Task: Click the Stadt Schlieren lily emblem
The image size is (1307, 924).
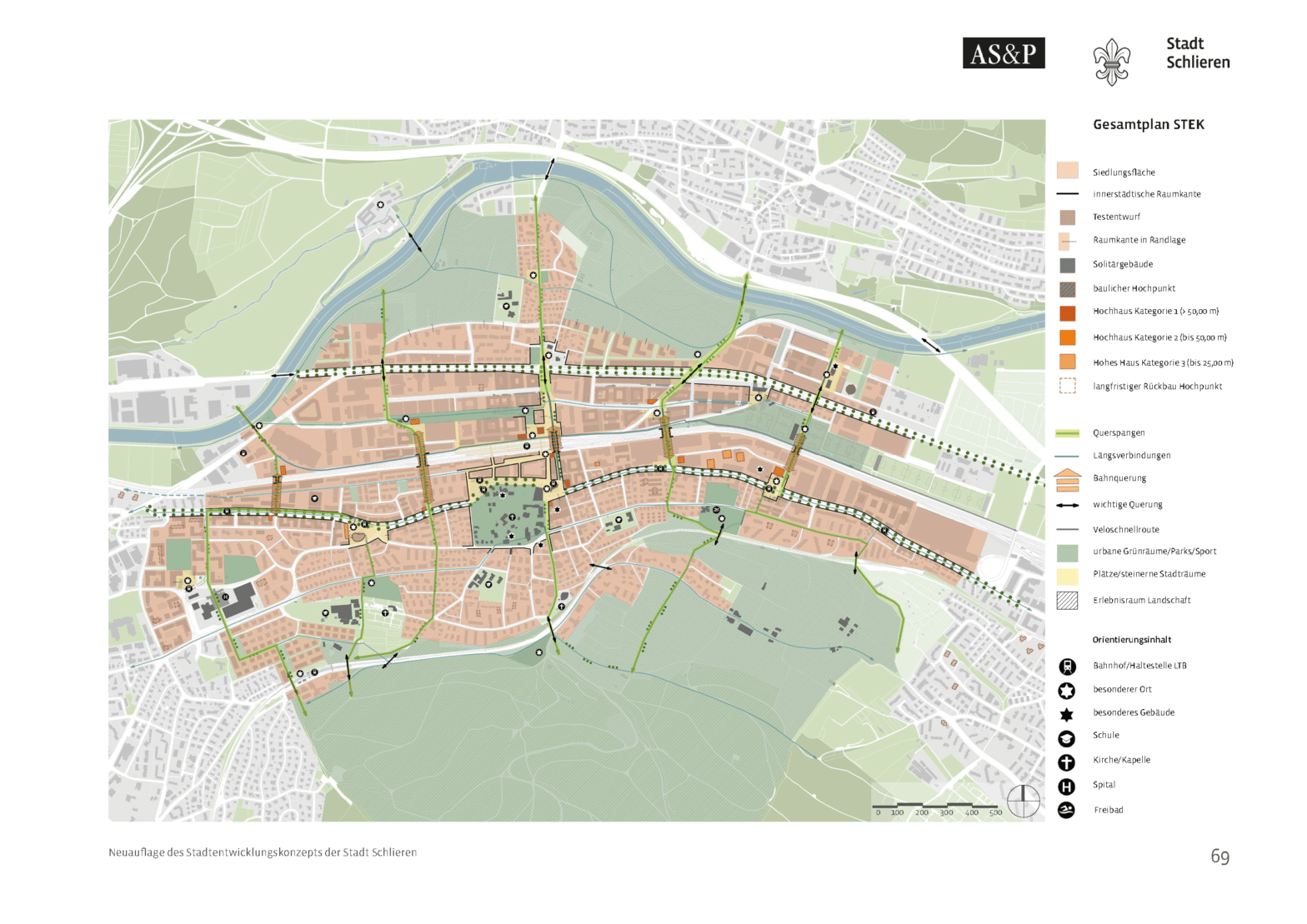Action: pyautogui.click(x=1111, y=62)
